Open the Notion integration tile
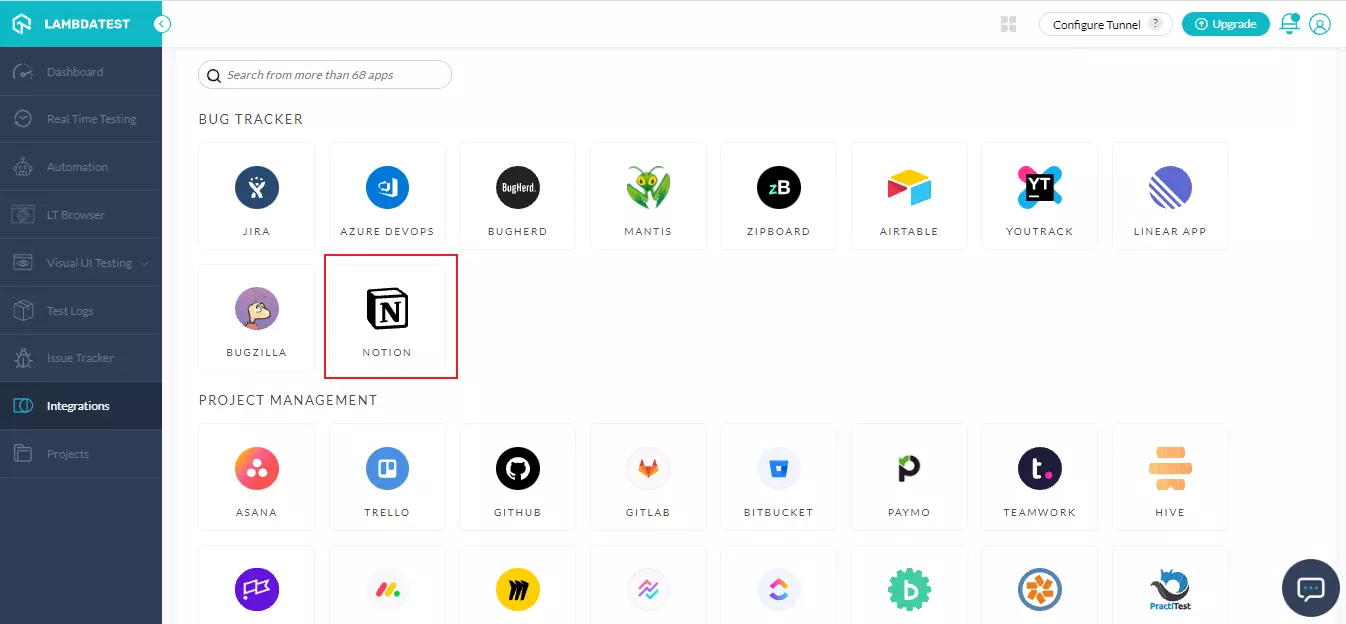 [x=387, y=317]
